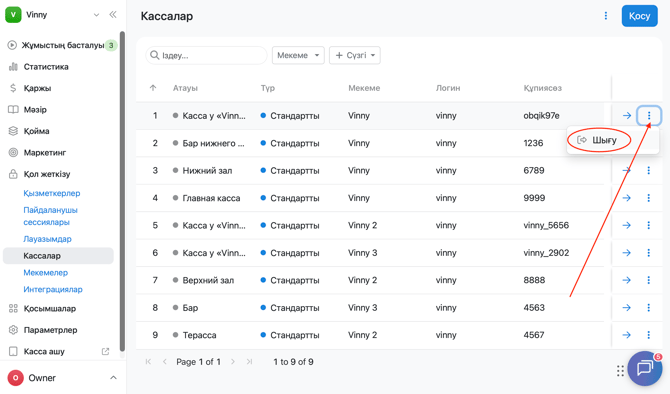
Task: Open arrow for Бар row 8
Action: pyautogui.click(x=627, y=307)
